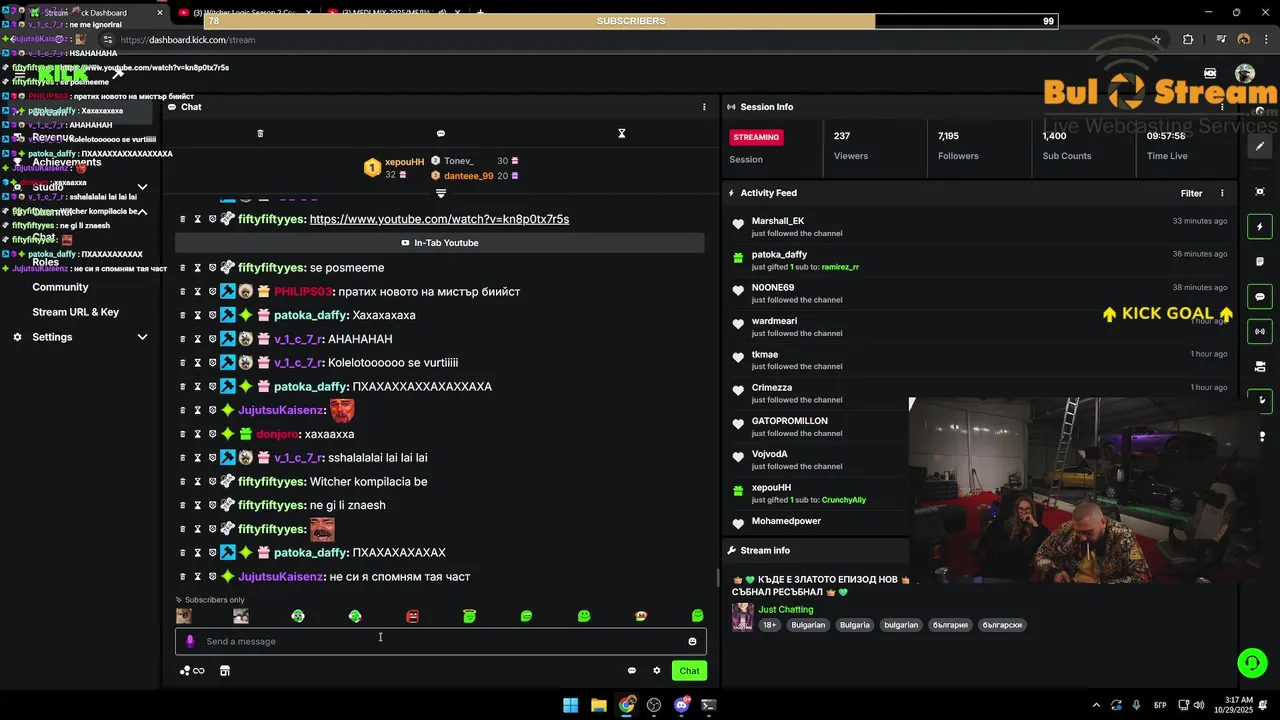Expand the Settings sidebar section chevron
1280x720 pixels.
tap(142, 337)
